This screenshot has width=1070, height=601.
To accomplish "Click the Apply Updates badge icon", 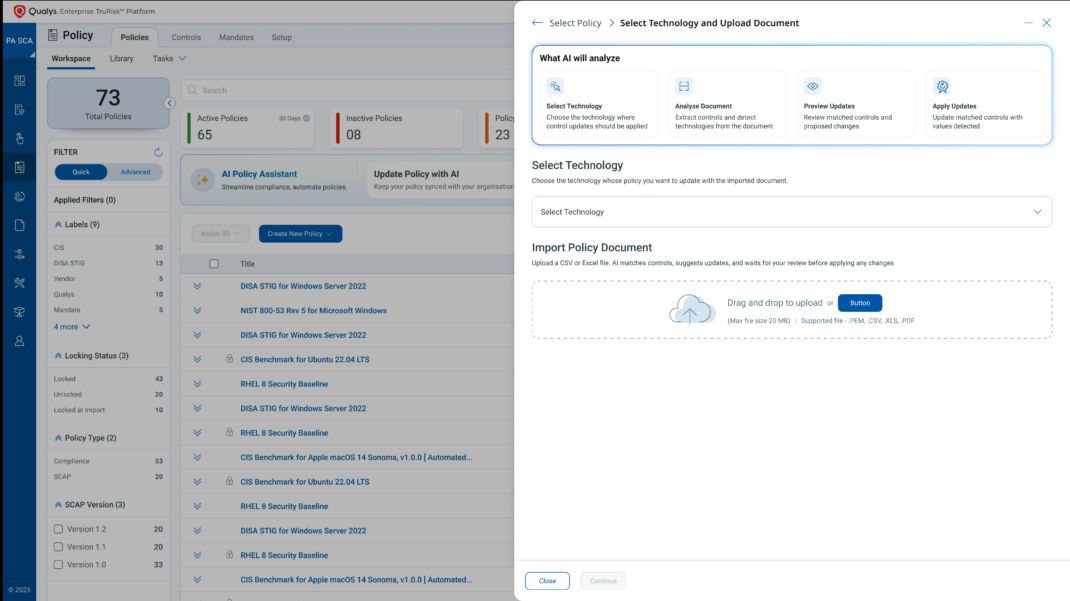I will point(942,86).
